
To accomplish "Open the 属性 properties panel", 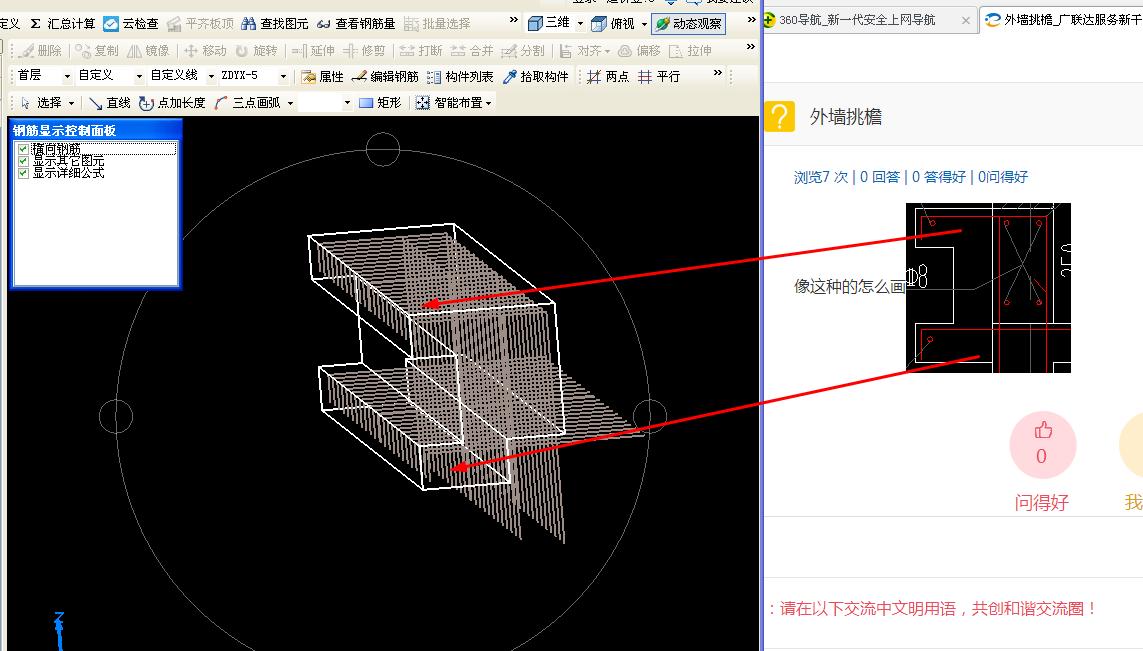I will pyautogui.click(x=321, y=77).
